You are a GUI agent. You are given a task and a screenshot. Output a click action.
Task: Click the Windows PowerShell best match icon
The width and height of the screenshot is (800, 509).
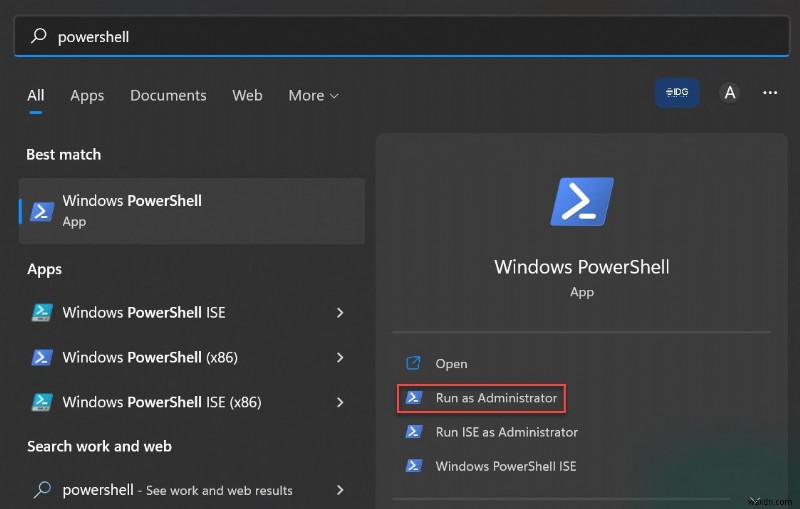pyautogui.click(x=42, y=212)
